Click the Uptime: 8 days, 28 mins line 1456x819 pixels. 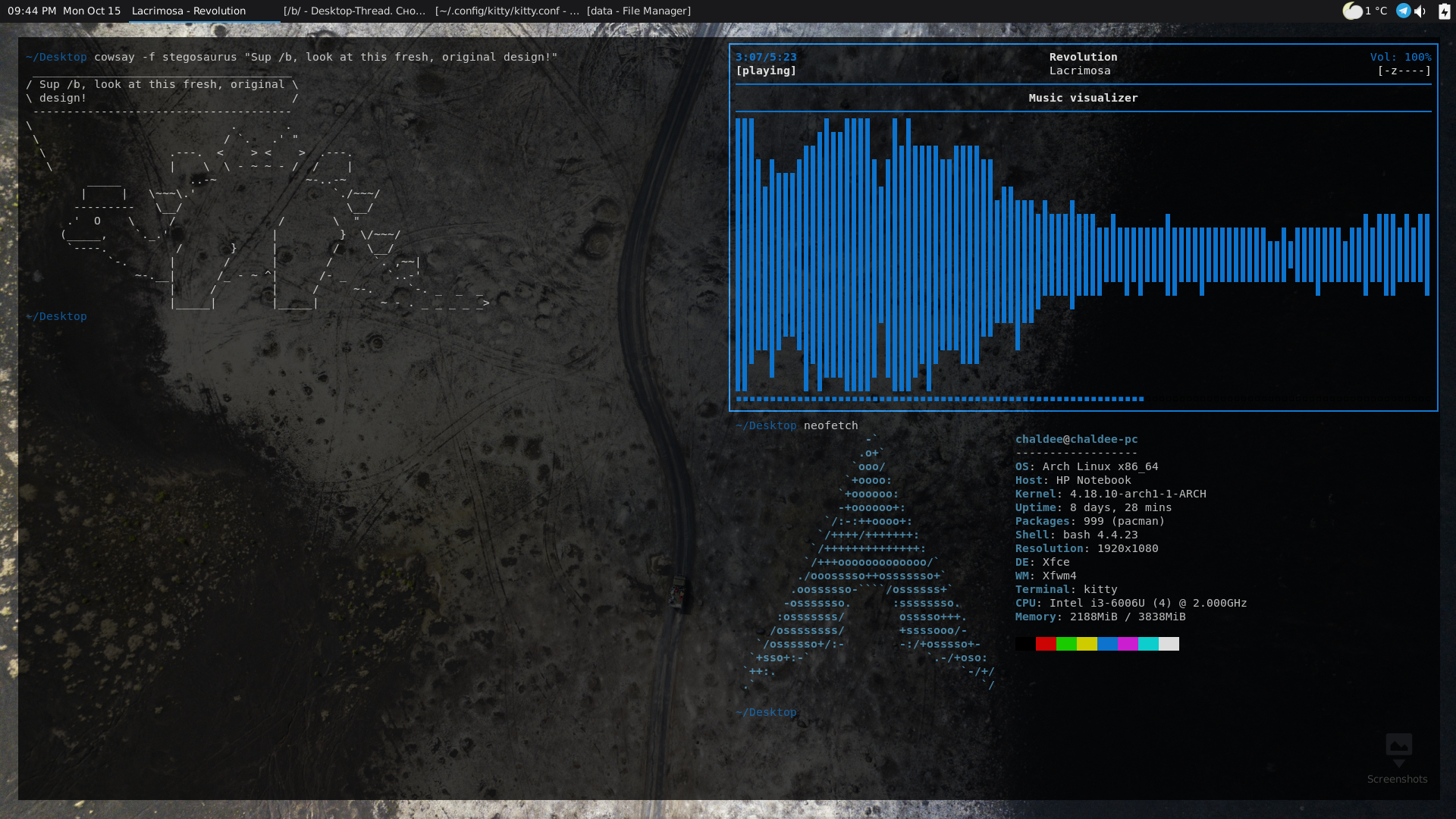(x=1094, y=507)
